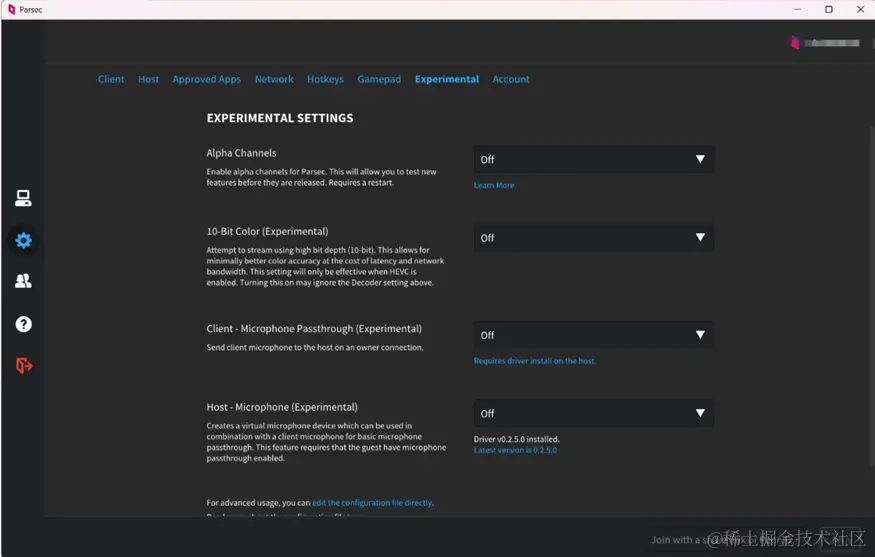The image size is (875, 557).
Task: Click 'edit the configuration file directly' link
Action: 372,503
